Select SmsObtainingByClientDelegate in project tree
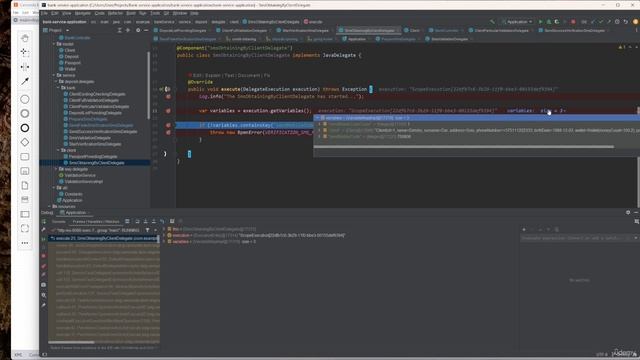Viewport: 640px width, 360px height. (x=97, y=163)
